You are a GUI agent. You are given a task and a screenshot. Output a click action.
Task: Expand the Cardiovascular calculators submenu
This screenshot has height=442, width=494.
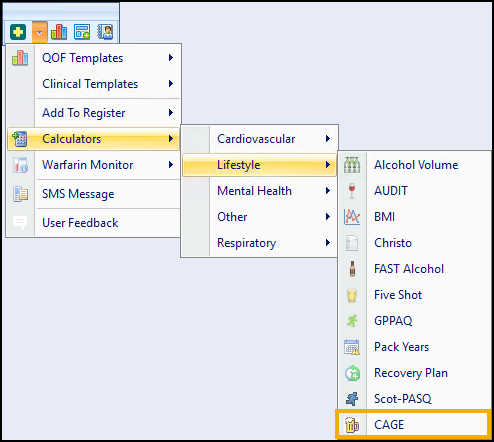point(259,139)
